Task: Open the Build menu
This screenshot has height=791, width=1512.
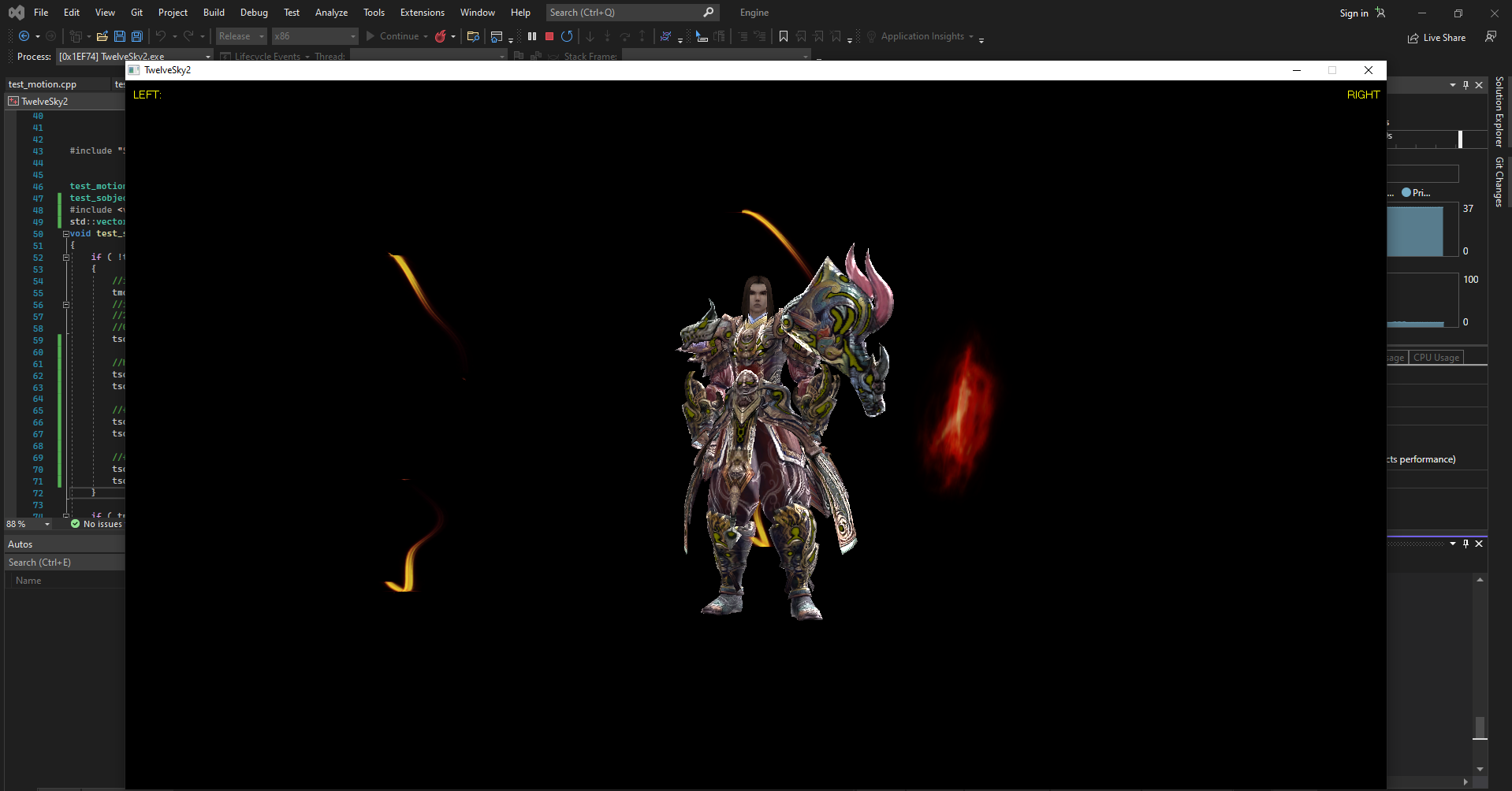Action: [214, 13]
